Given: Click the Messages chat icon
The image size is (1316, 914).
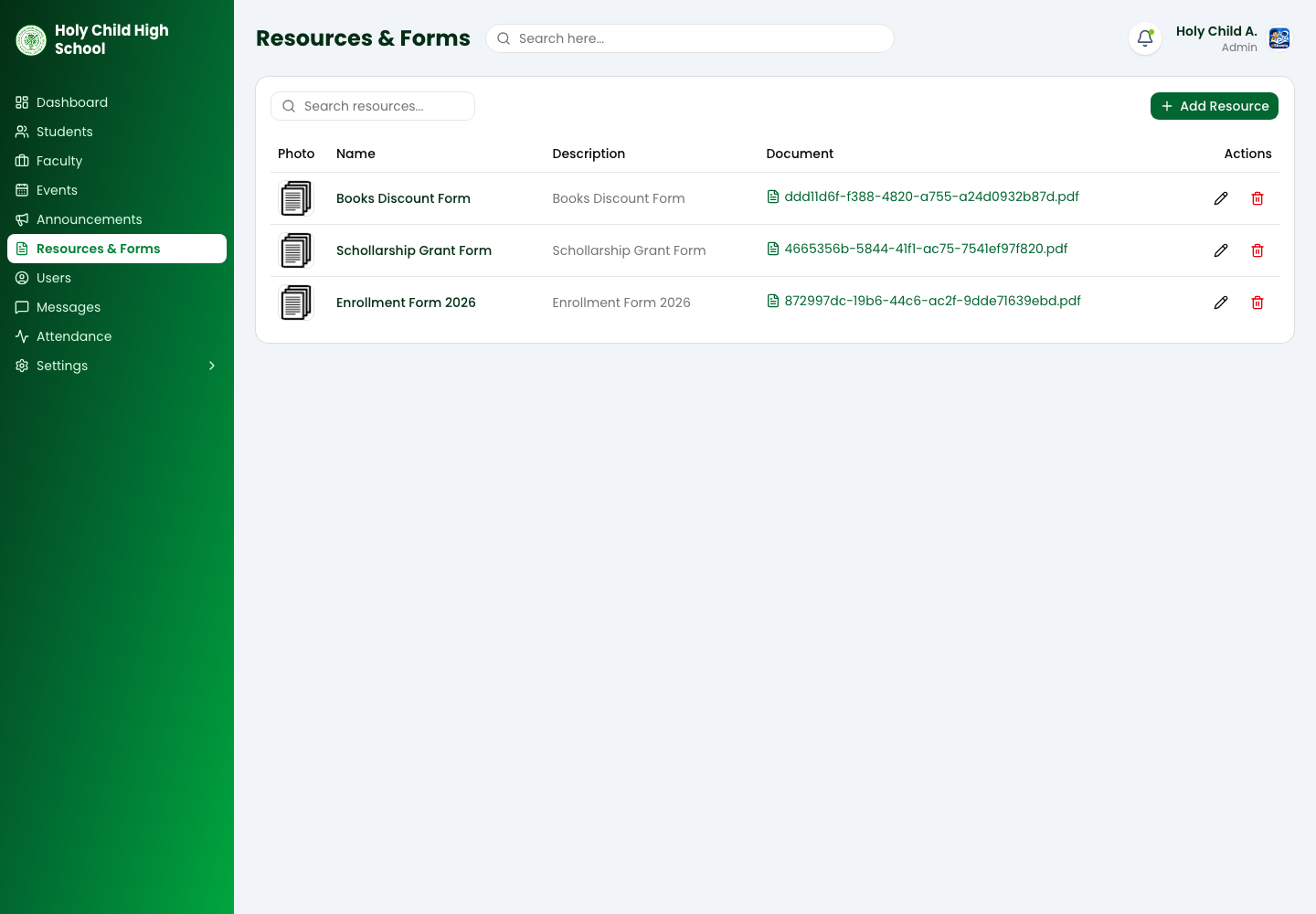Looking at the screenshot, I should coord(22,307).
